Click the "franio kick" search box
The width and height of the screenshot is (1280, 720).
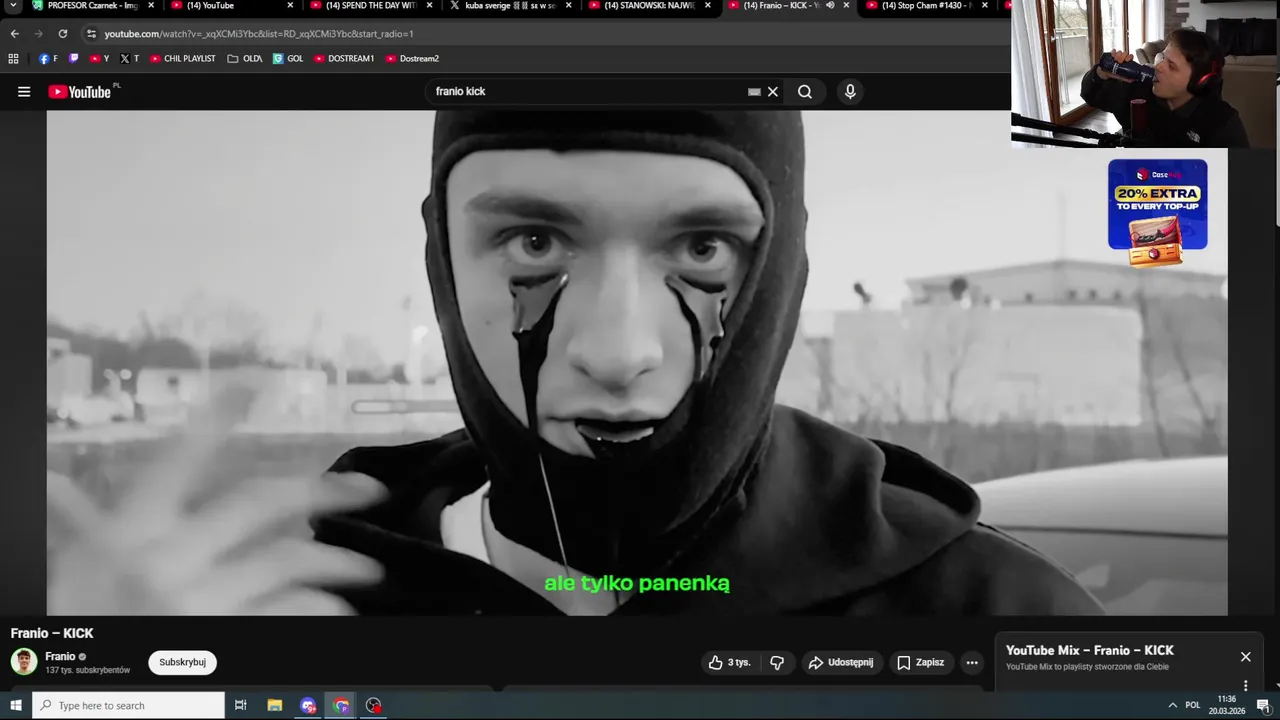coord(590,92)
